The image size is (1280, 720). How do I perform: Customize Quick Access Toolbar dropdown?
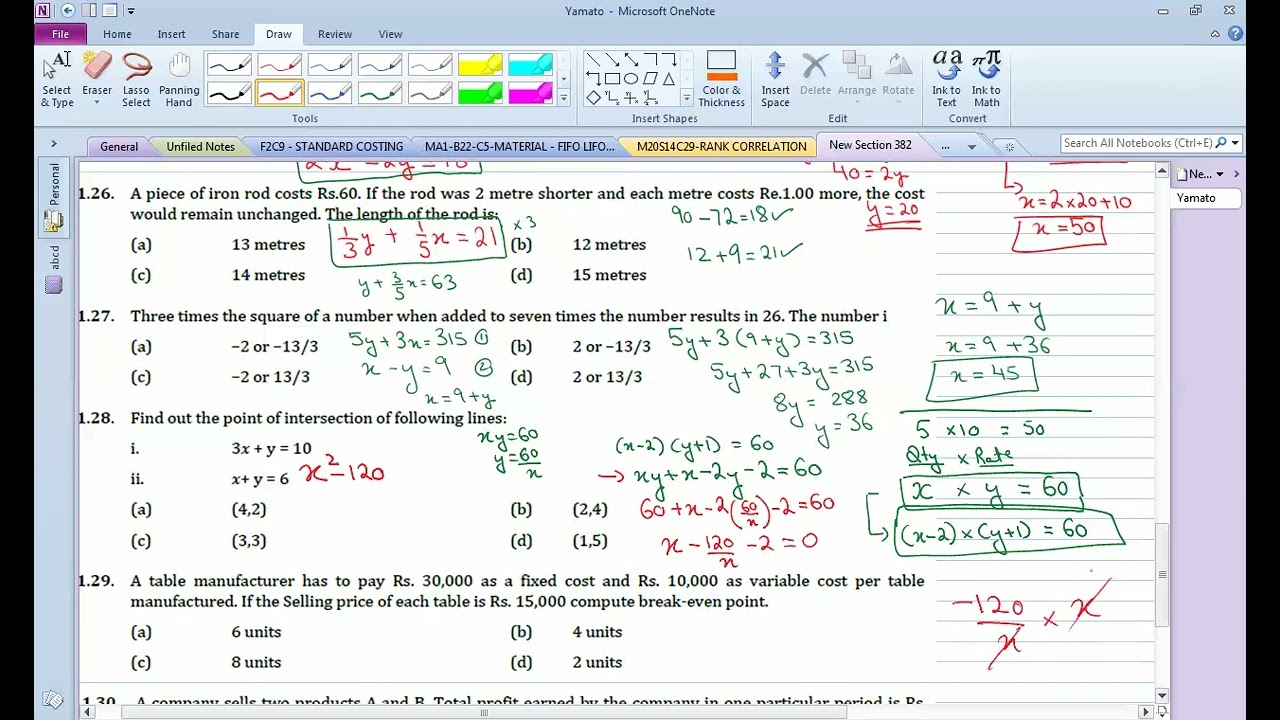click(130, 11)
